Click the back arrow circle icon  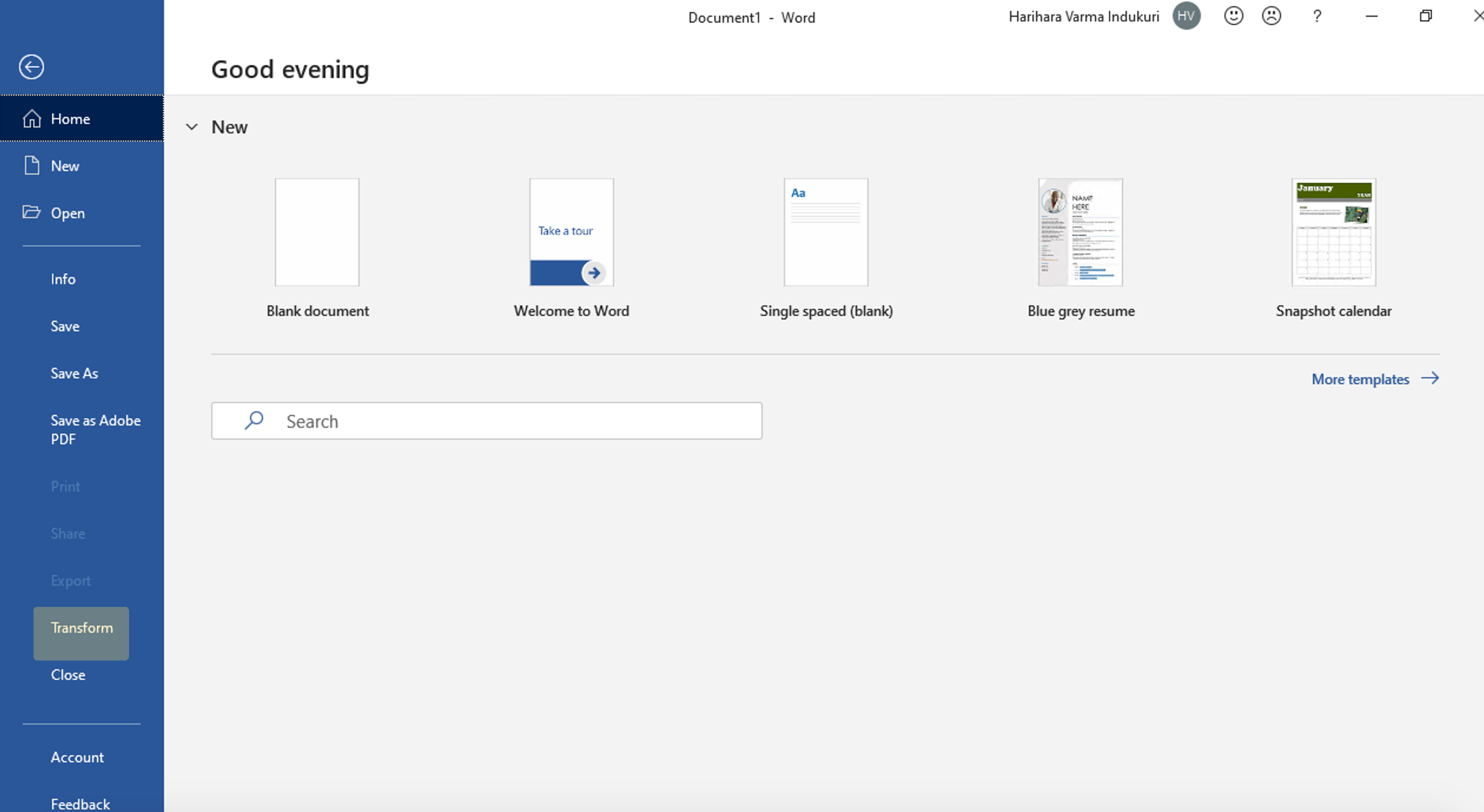pyautogui.click(x=31, y=67)
